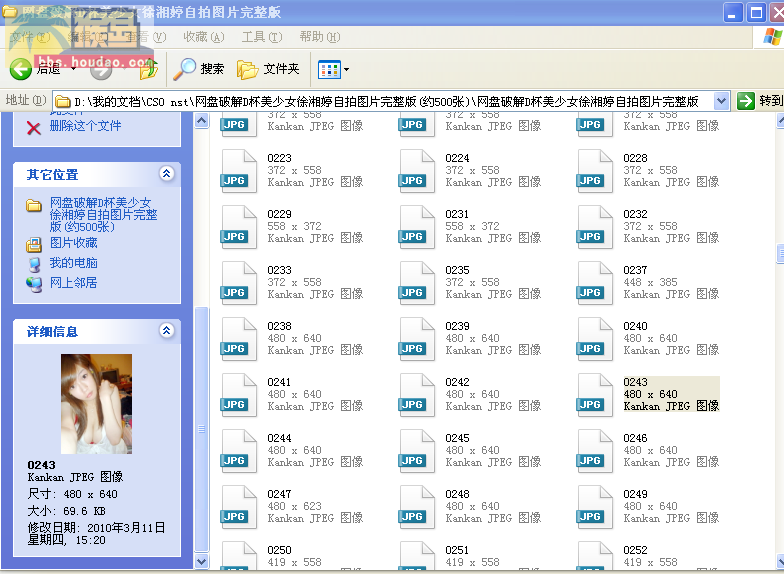Select the JPG file icon 0239
The width and height of the screenshot is (784, 574).
(x=417, y=339)
